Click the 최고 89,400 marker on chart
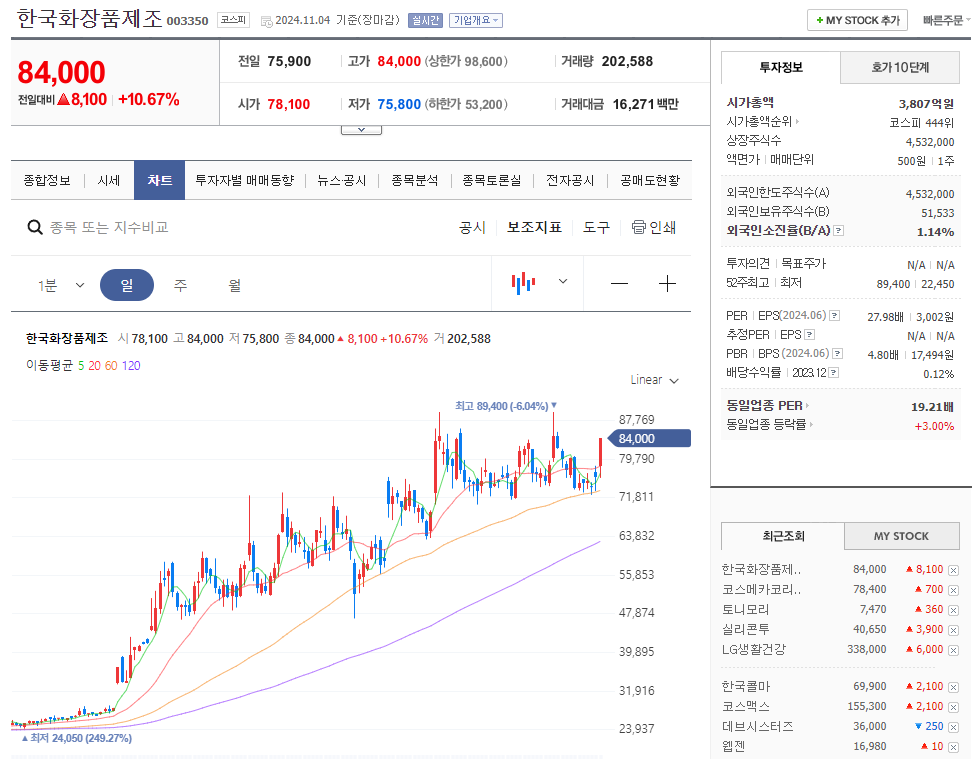Viewport: 975px width, 759px height. point(506,406)
